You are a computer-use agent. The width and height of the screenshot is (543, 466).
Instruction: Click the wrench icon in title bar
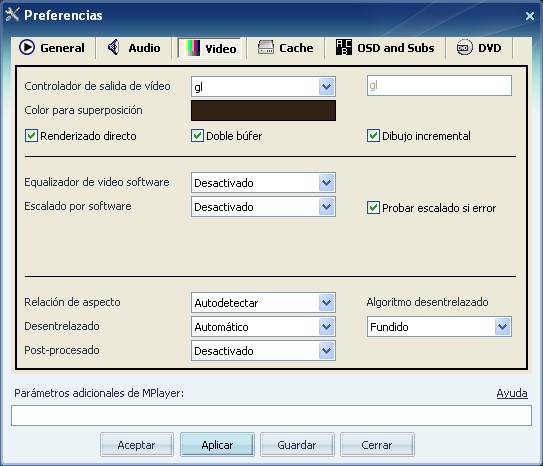pos(12,15)
